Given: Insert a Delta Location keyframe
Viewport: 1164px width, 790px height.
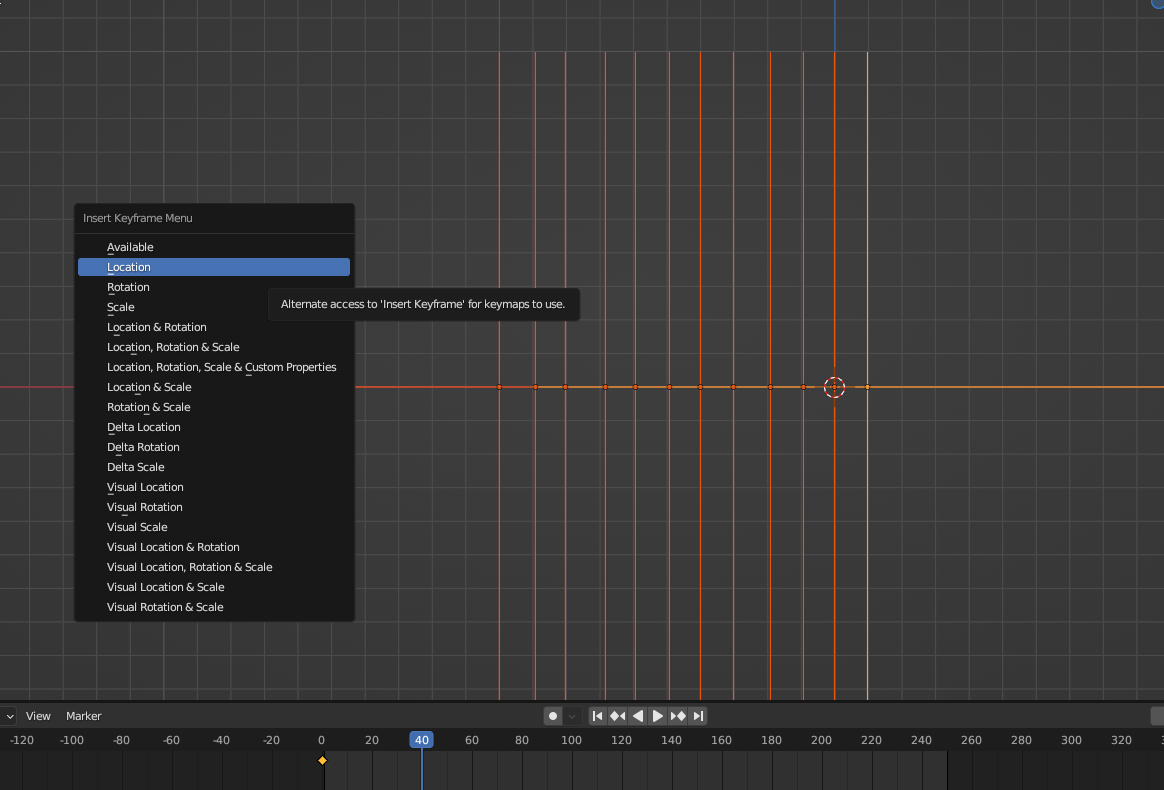Looking at the screenshot, I should [214, 428].
